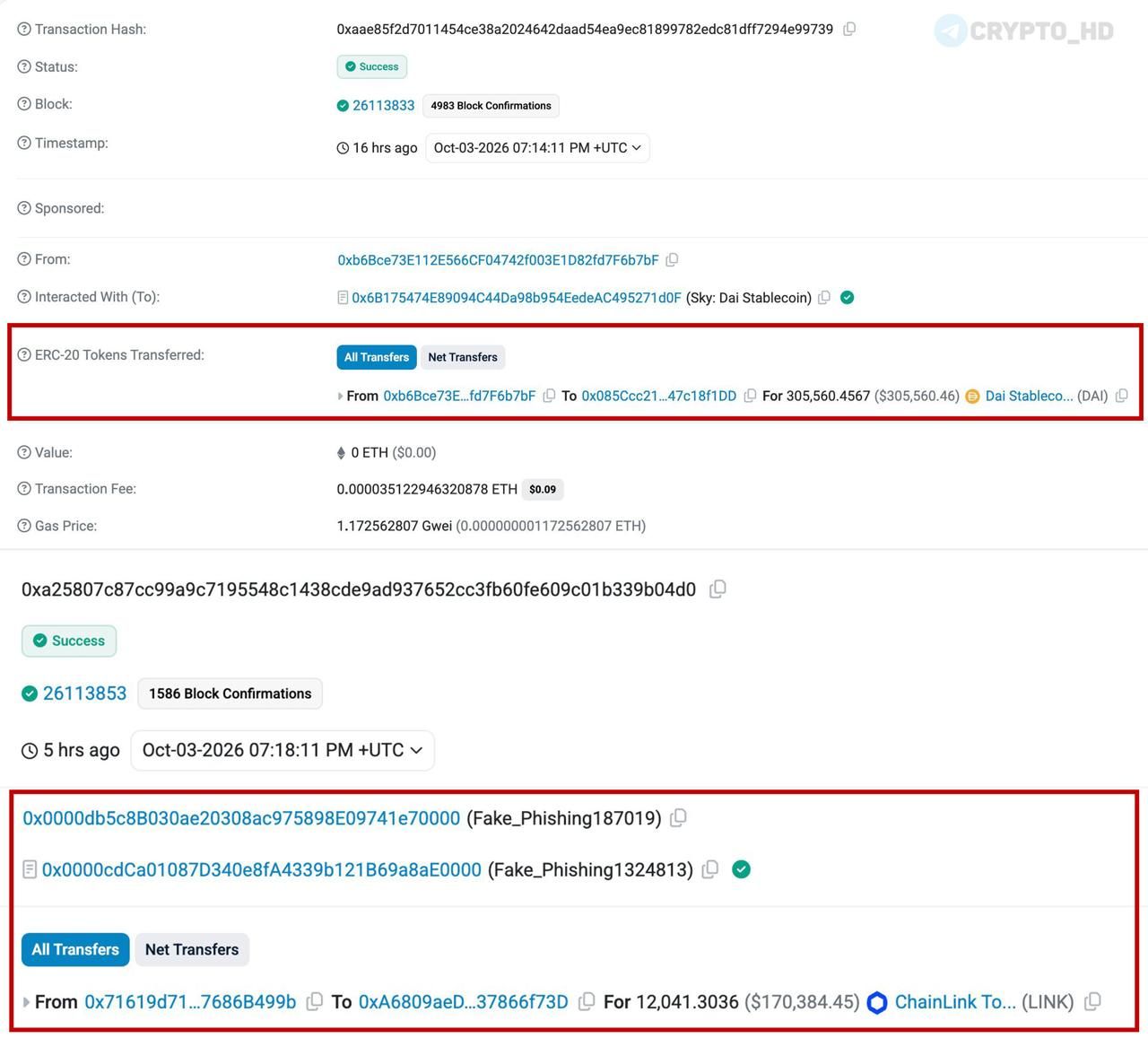
Task: Open timestamp dropdown Oct-03-2026 07:18:11 PM
Action: point(283,750)
